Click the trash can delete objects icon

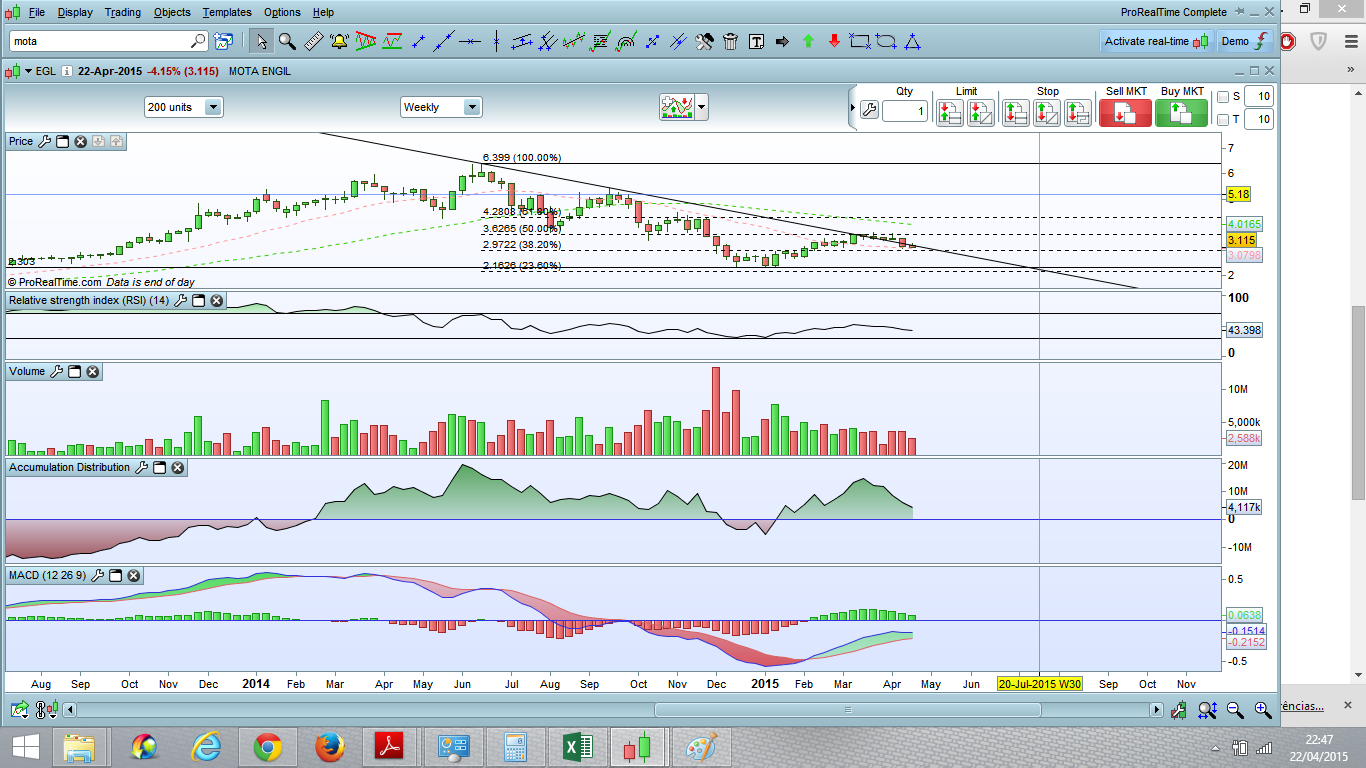[731, 41]
